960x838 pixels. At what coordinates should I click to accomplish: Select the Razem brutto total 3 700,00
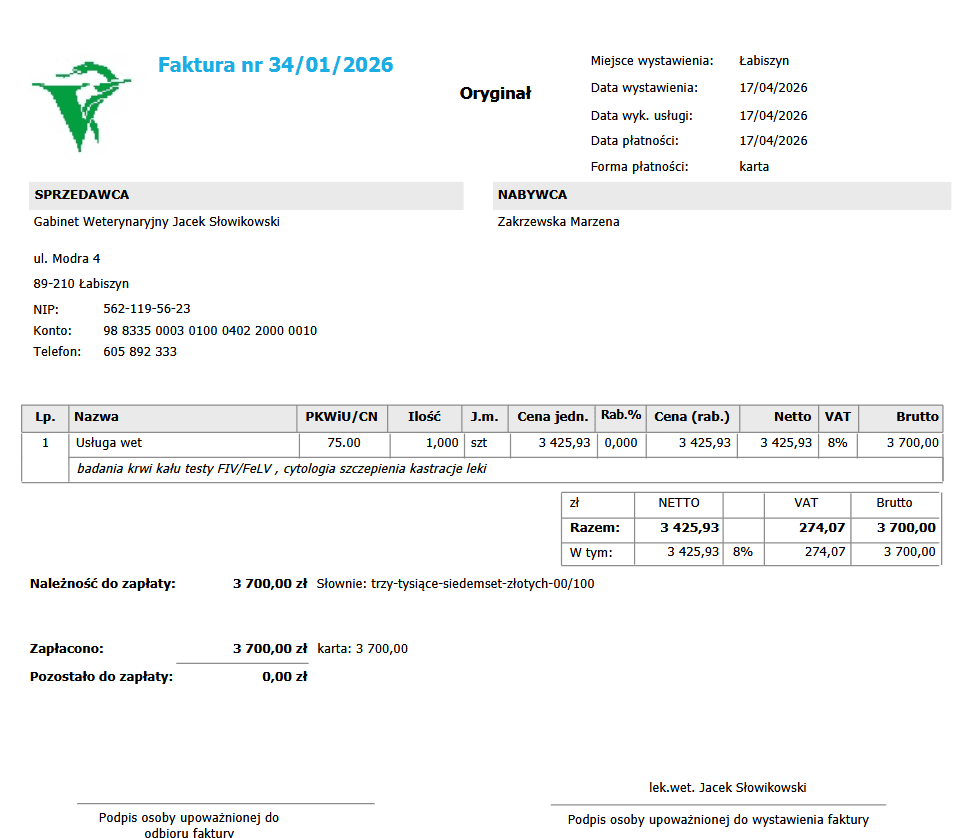906,528
